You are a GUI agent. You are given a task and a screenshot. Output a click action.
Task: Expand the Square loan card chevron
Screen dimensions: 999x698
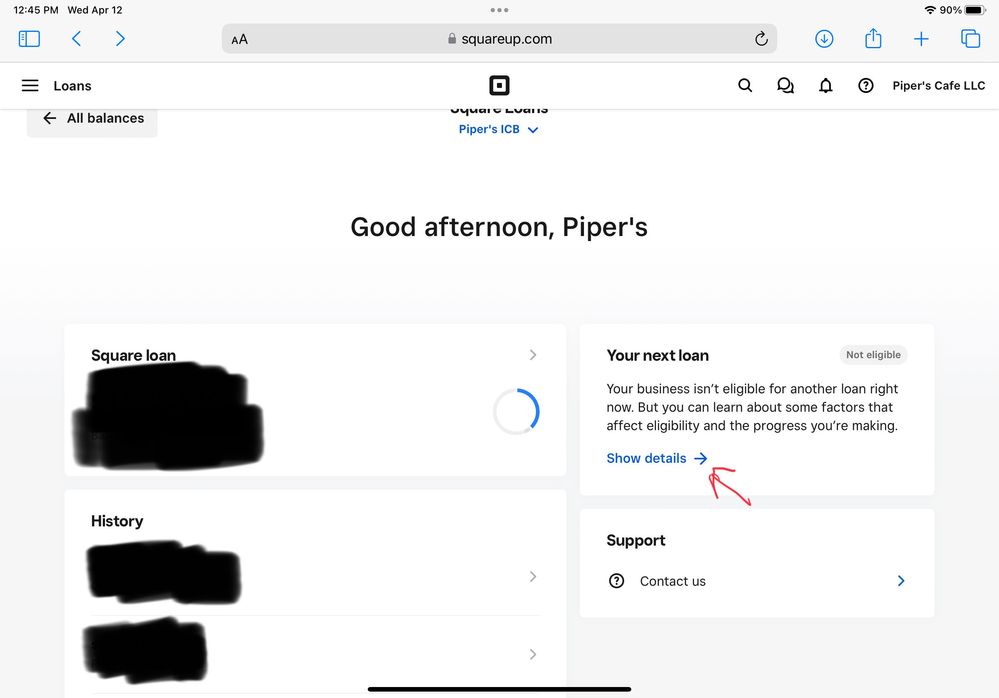[533, 355]
